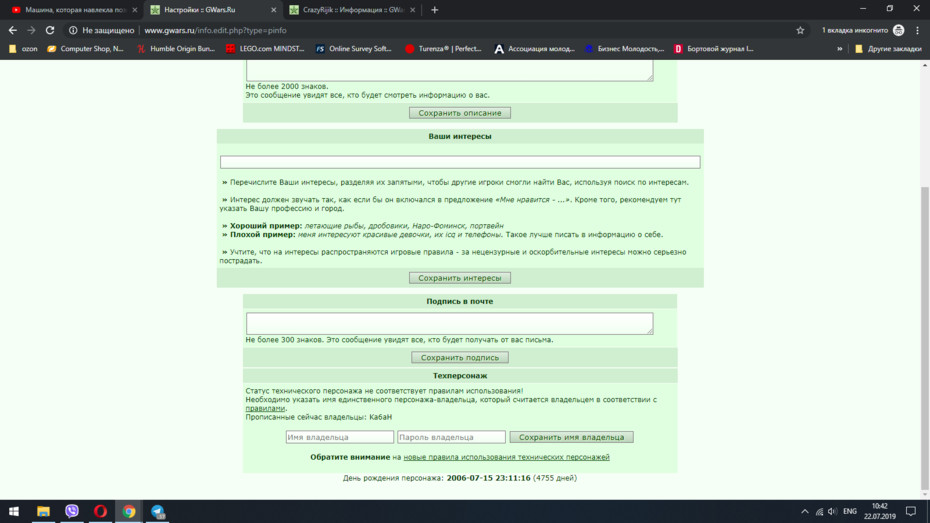Open clock showing 22.07.2019
This screenshot has width=930, height=523.
(x=880, y=511)
